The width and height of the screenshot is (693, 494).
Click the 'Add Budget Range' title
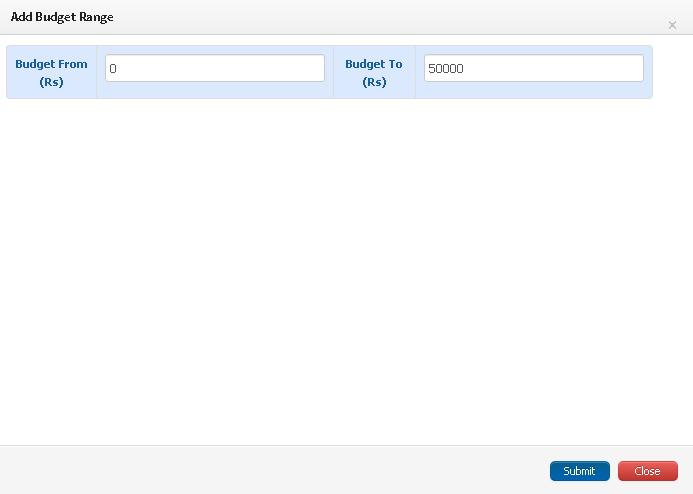click(62, 17)
